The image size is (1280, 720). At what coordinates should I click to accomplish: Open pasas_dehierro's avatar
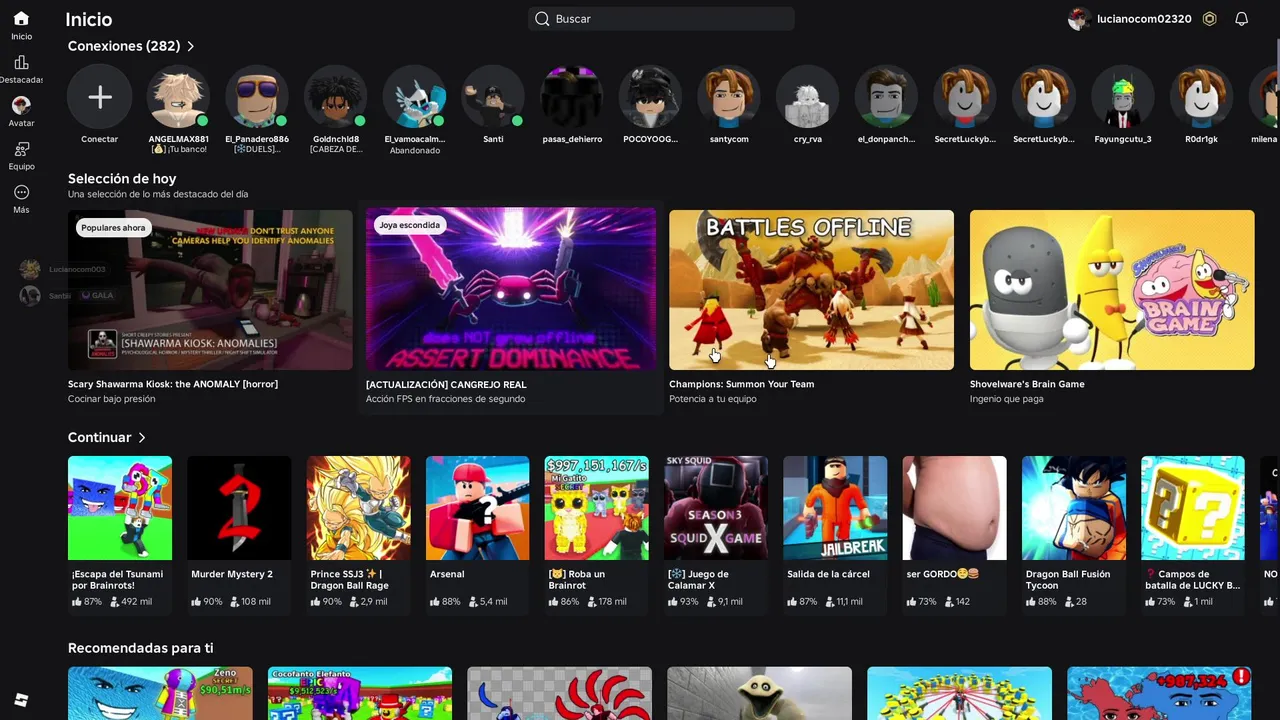point(572,97)
